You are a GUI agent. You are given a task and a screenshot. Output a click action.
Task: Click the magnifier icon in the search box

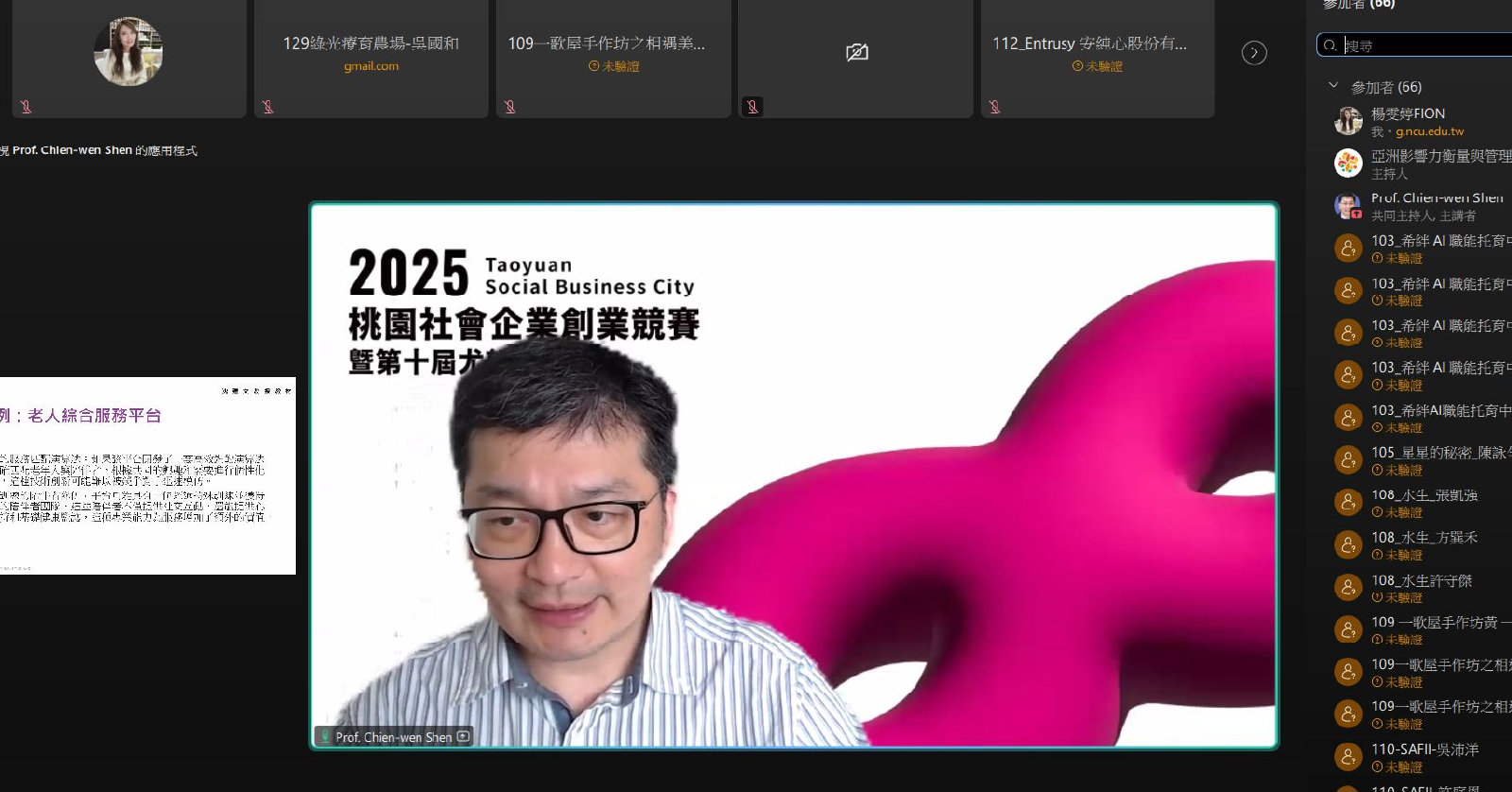(1330, 45)
